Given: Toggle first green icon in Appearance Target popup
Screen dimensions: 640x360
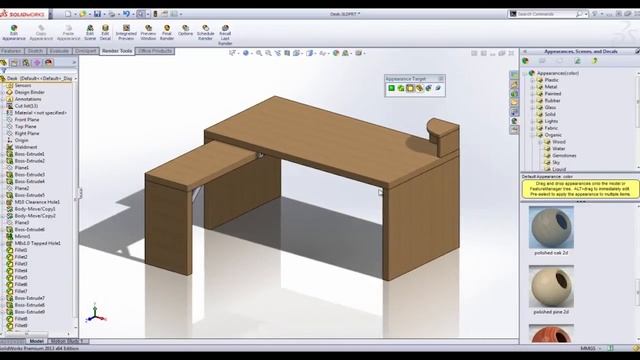Looking at the screenshot, I should [x=391, y=88].
